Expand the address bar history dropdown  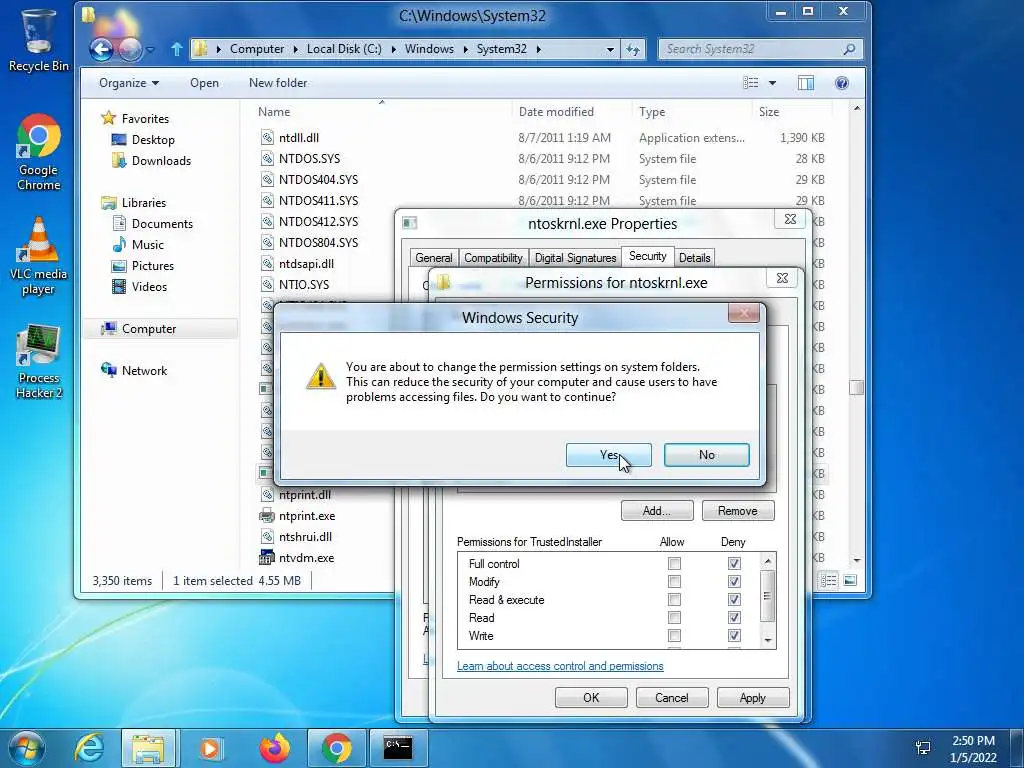[610, 49]
